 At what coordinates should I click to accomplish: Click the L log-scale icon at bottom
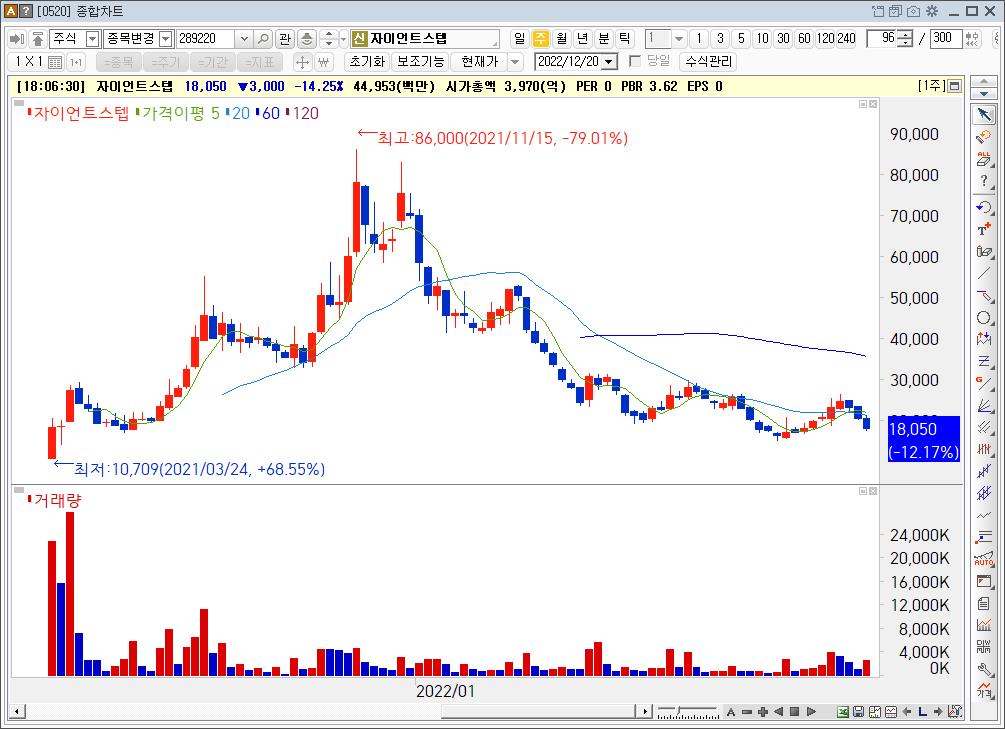point(922,712)
